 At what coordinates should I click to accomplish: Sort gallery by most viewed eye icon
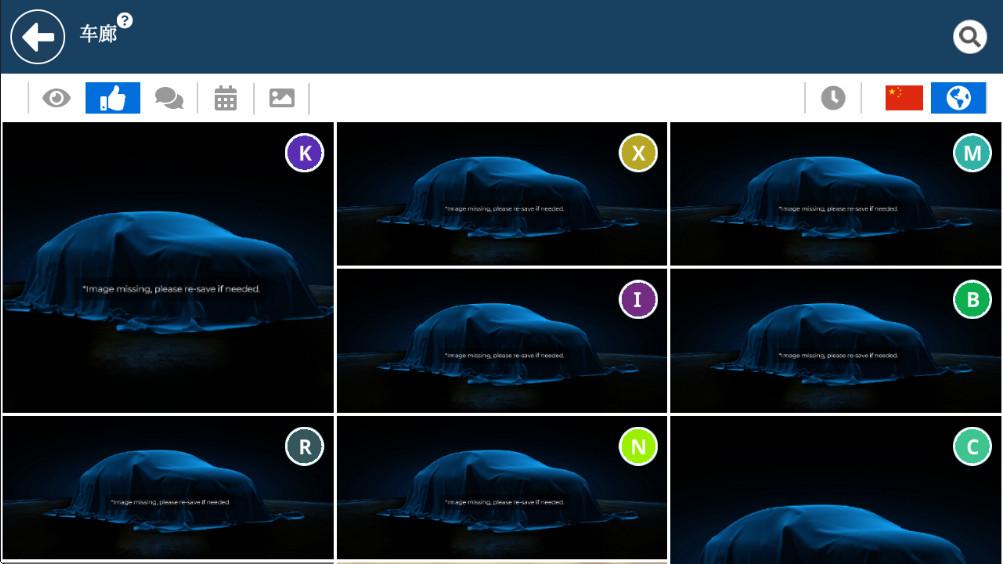coord(57,98)
